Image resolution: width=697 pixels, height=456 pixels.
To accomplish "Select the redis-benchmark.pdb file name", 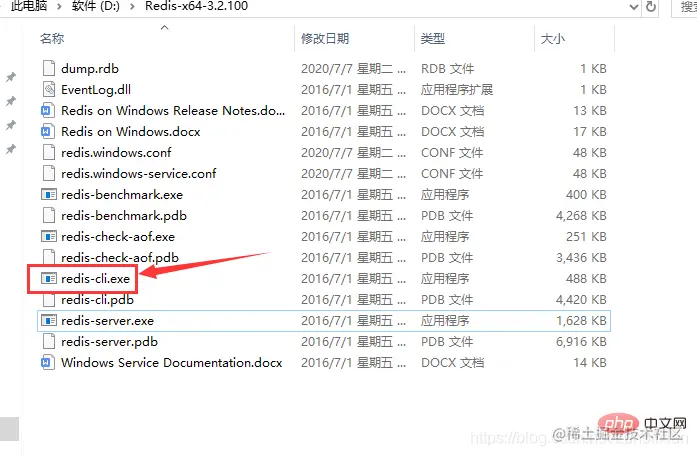I will point(124,216).
